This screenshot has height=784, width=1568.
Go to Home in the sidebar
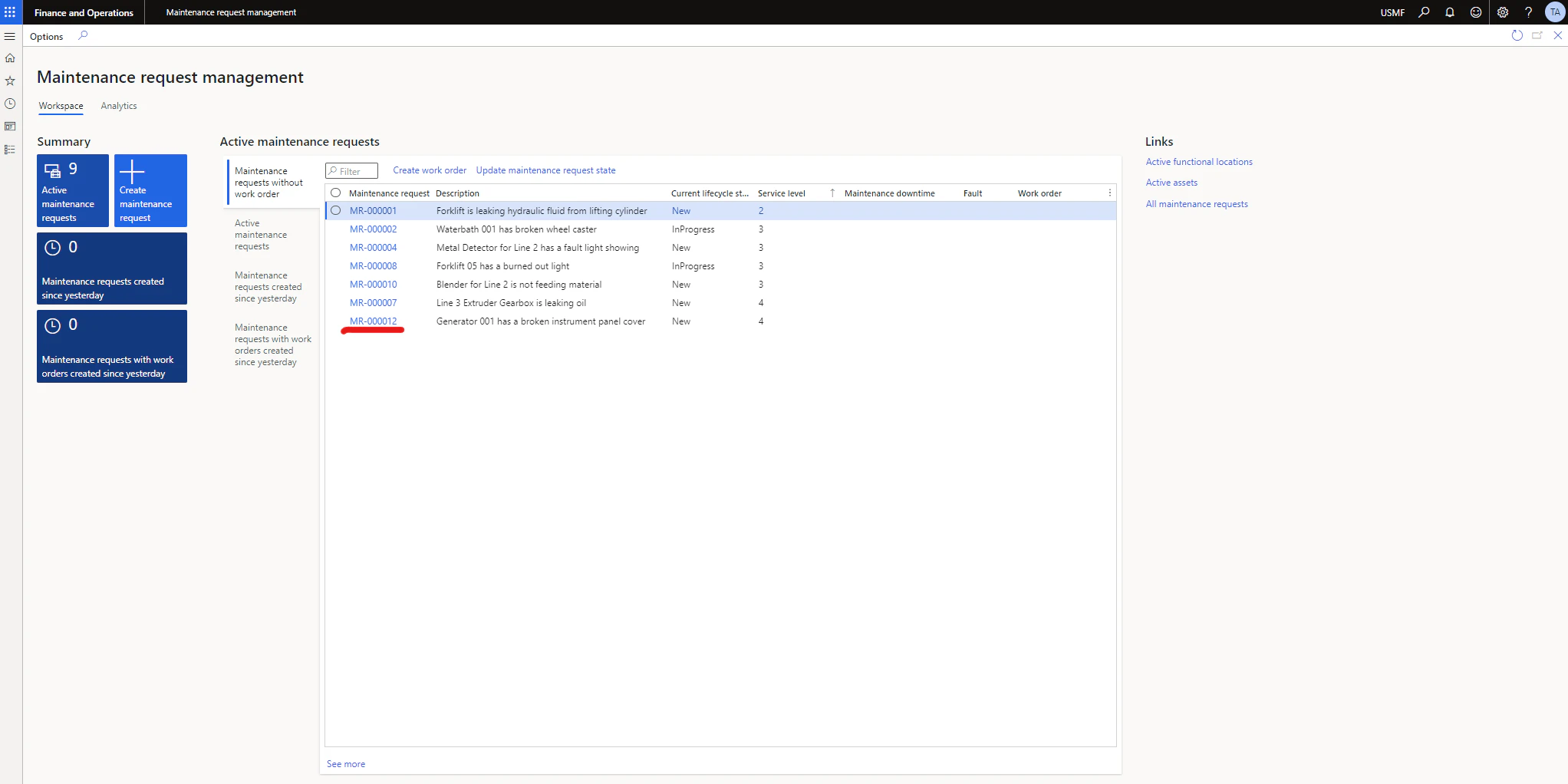click(x=10, y=58)
